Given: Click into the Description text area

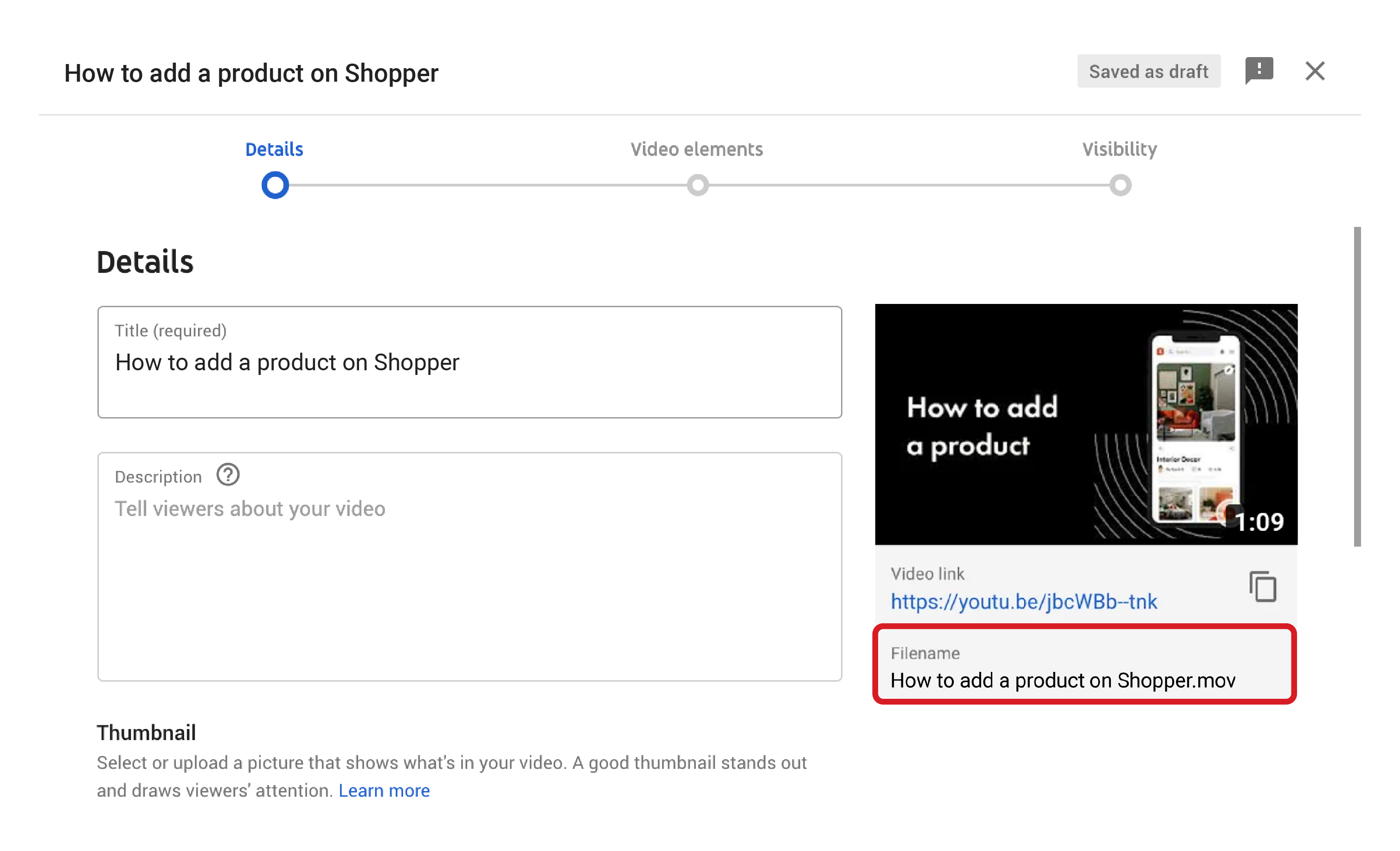Looking at the screenshot, I should pyautogui.click(x=469, y=567).
